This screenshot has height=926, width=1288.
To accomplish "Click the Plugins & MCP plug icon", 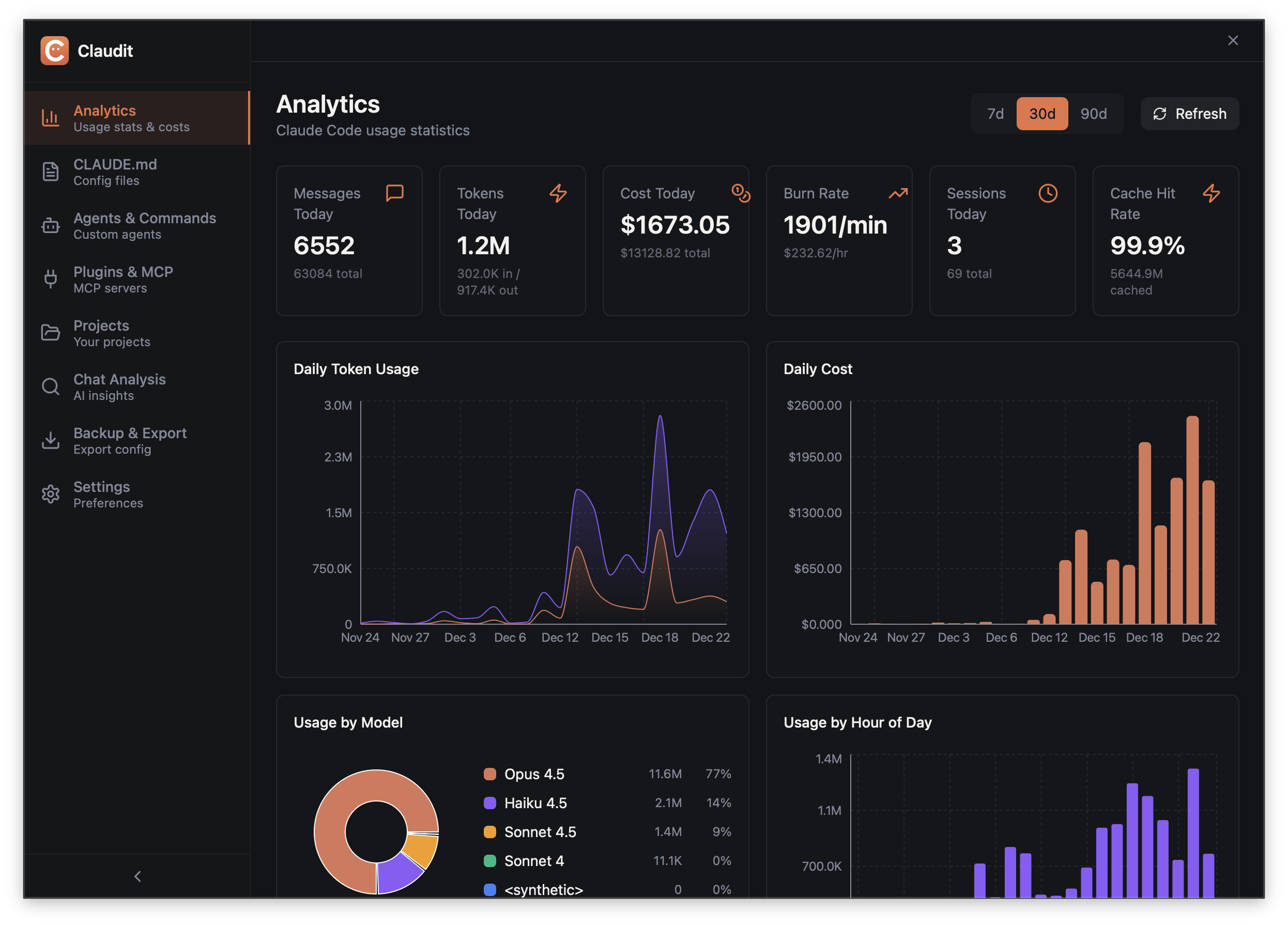I will (51, 279).
